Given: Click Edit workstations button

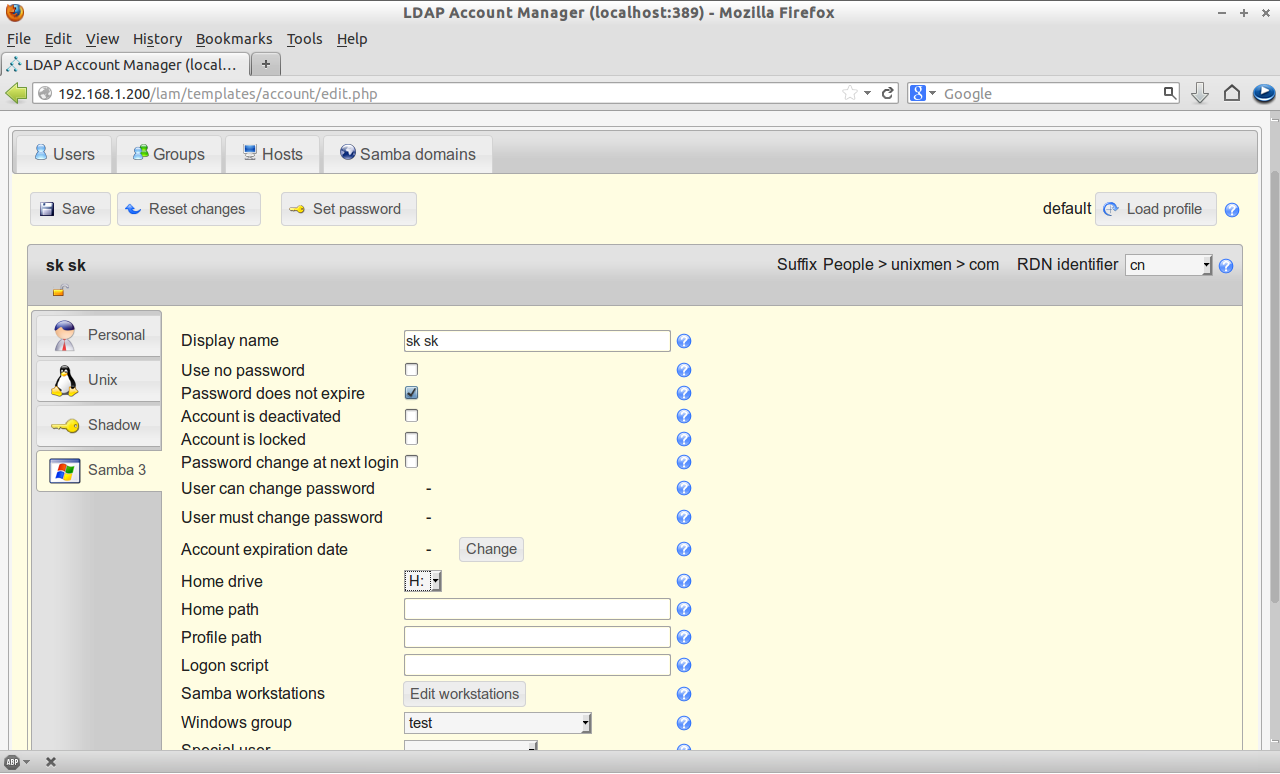Looking at the screenshot, I should tap(465, 694).
